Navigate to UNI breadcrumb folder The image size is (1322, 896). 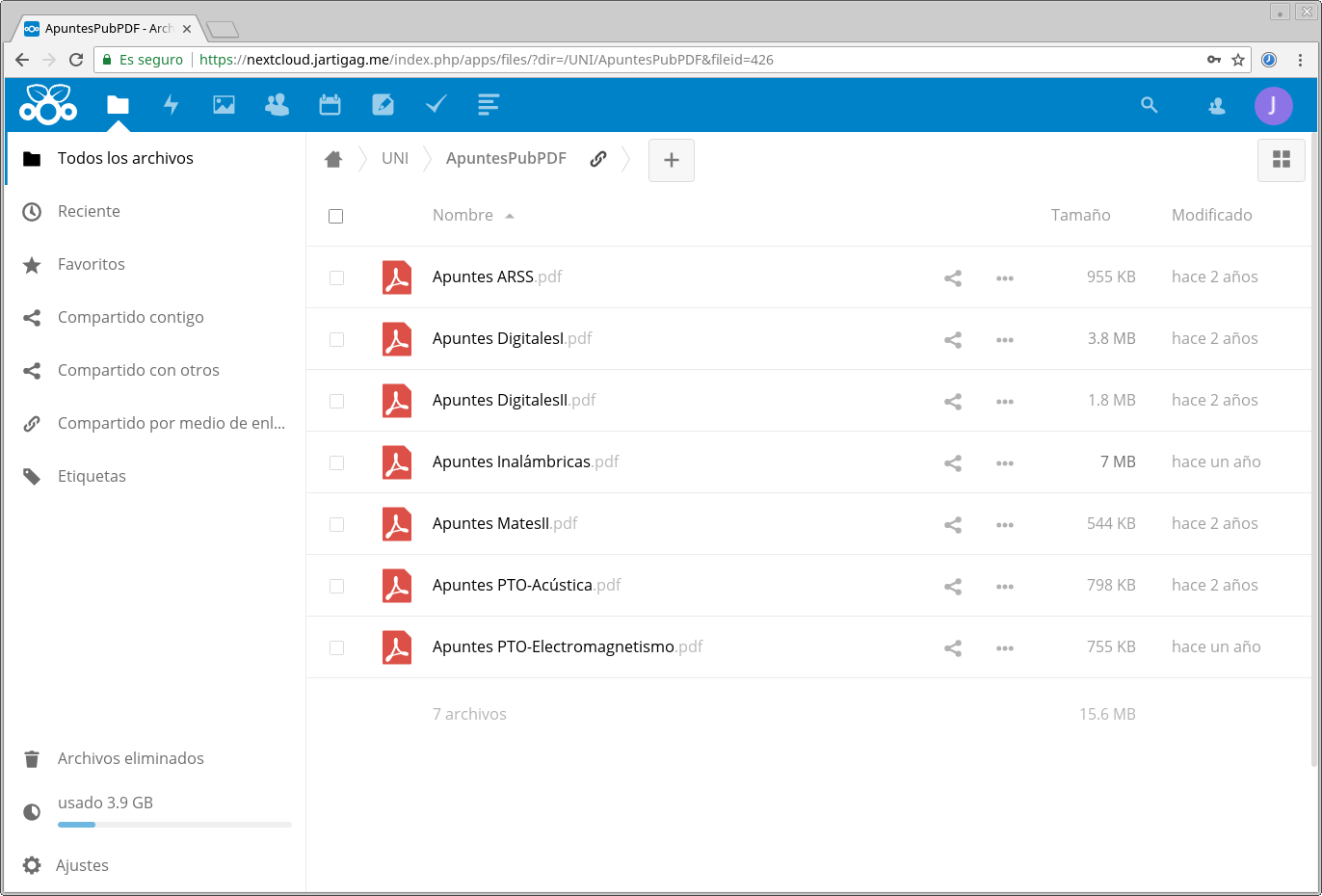395,159
